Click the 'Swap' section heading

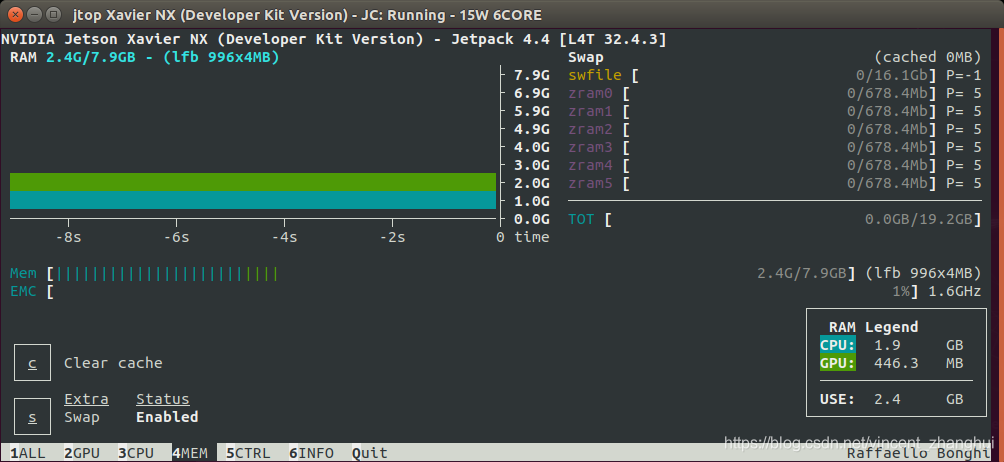pos(586,57)
